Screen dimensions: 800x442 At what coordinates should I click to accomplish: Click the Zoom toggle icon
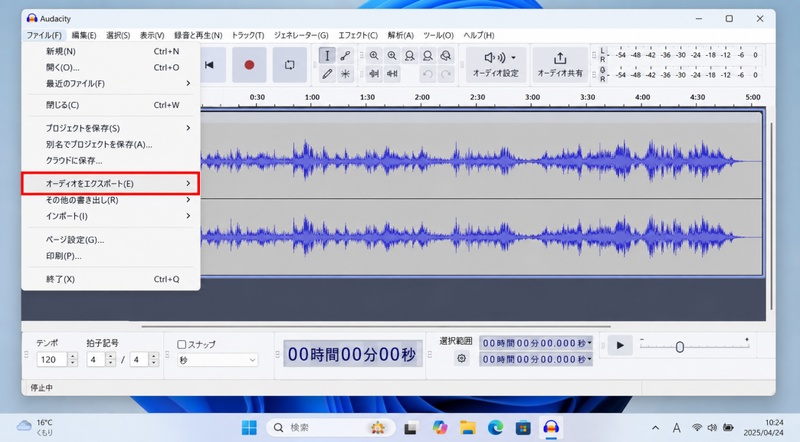(445, 56)
